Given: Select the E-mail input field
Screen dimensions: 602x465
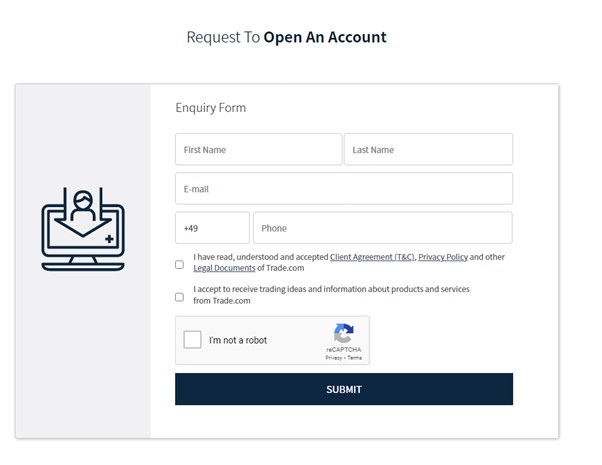Looking at the screenshot, I should pyautogui.click(x=344, y=189).
